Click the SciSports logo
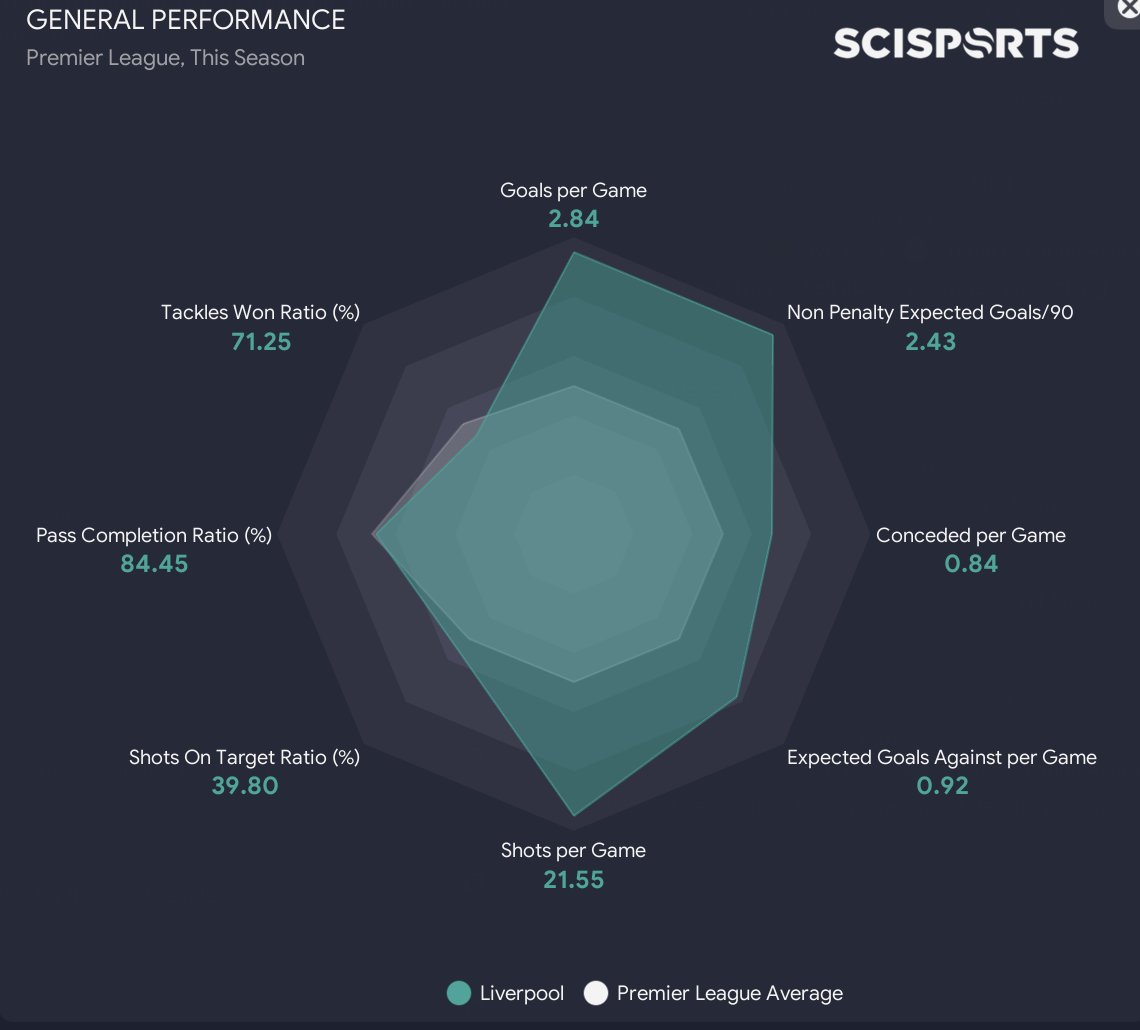This screenshot has height=1030, width=1140. (x=956, y=43)
